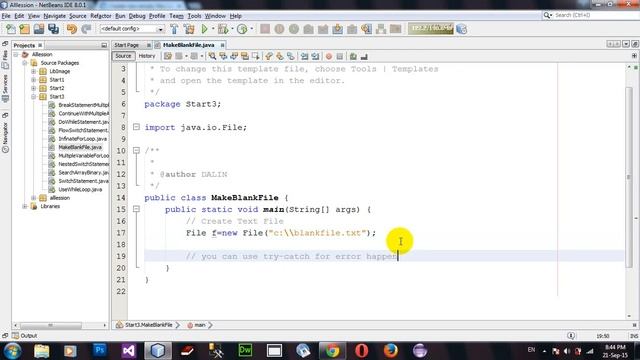Click the Build Project hammer icon
The height and width of the screenshot is (360, 640).
pyautogui.click(x=174, y=29)
